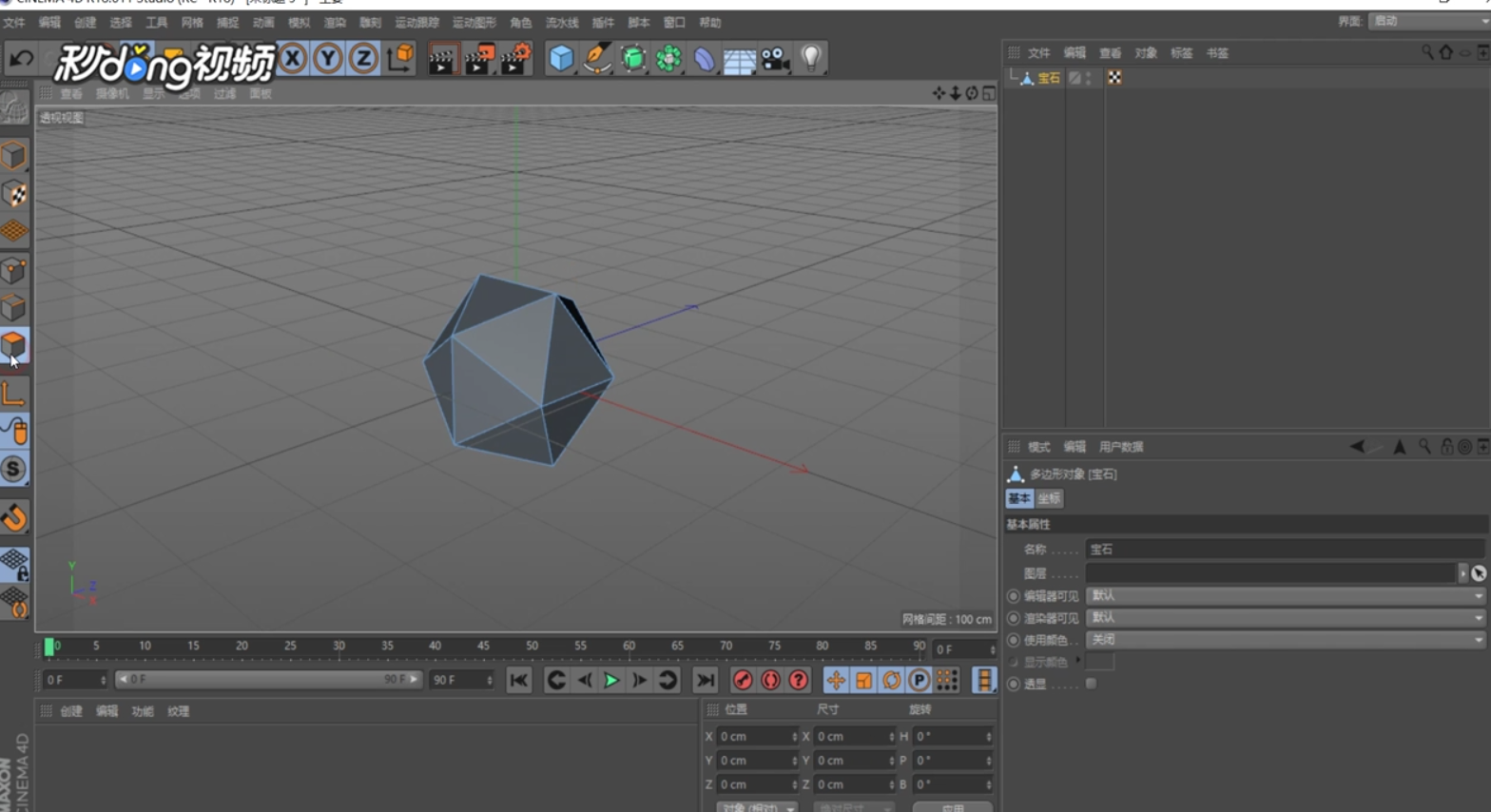The height and width of the screenshot is (812, 1491).
Task: Click the blue deformer icon
Action: coord(704,59)
